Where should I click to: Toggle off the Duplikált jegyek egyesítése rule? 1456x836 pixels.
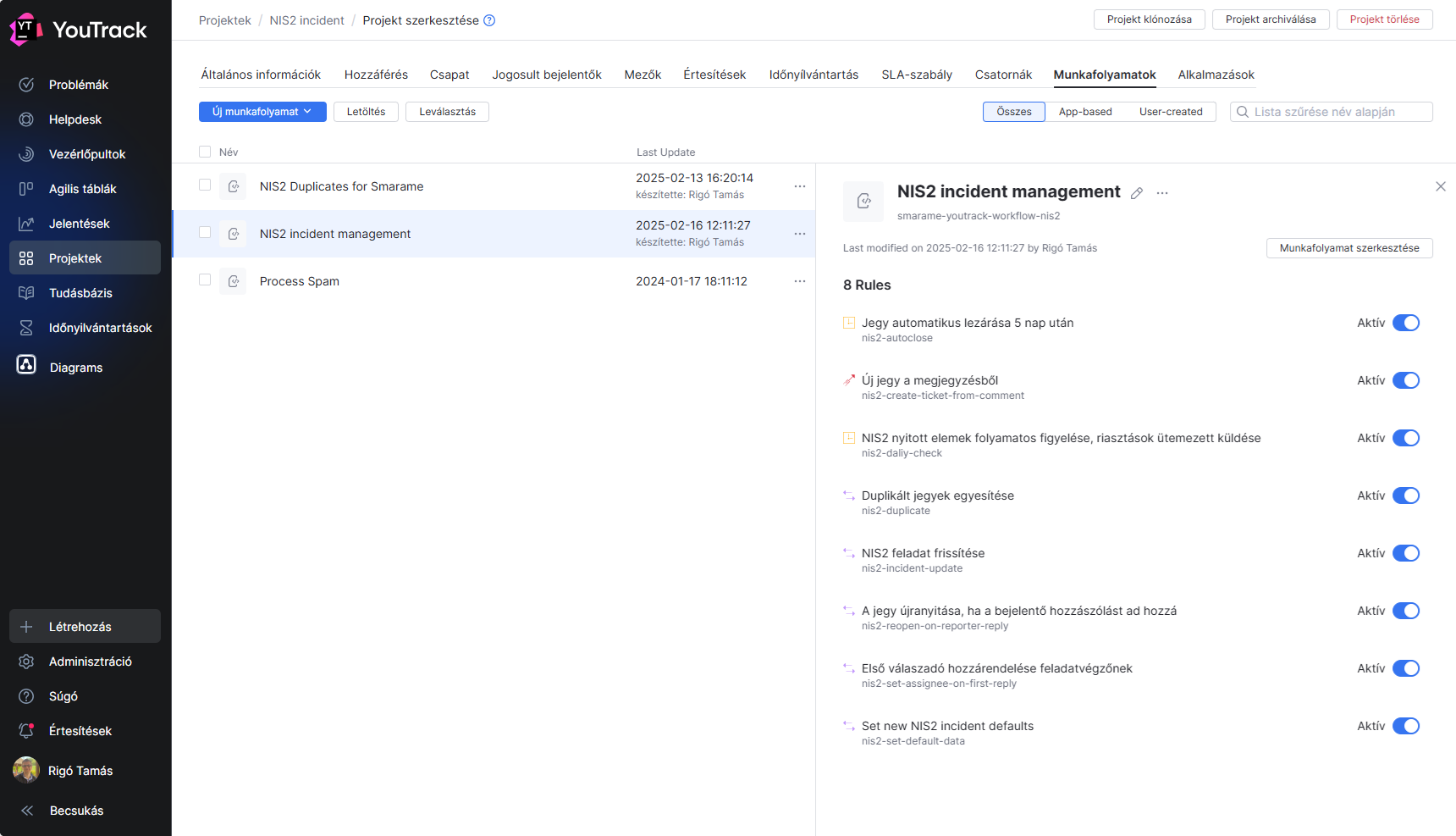pos(1405,496)
